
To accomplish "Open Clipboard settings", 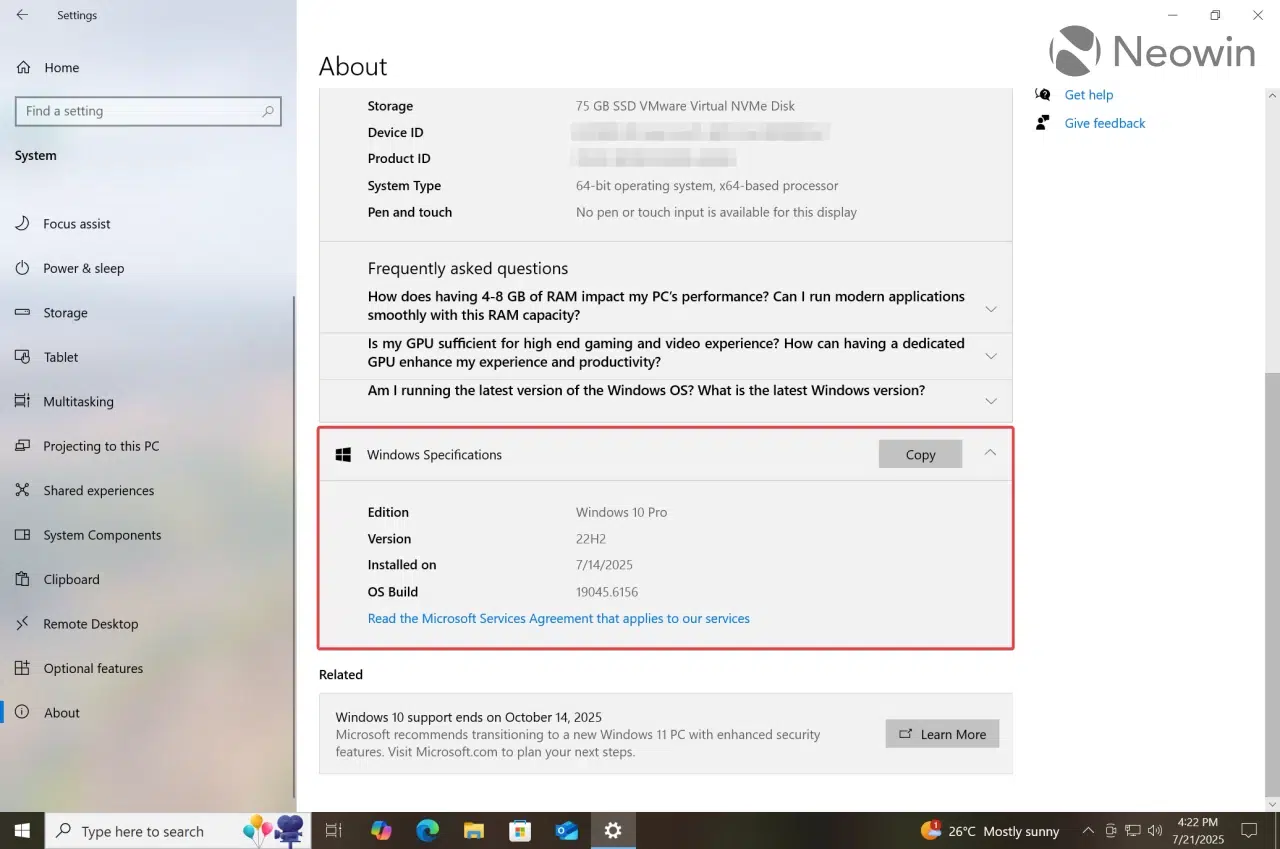I will click(71, 579).
